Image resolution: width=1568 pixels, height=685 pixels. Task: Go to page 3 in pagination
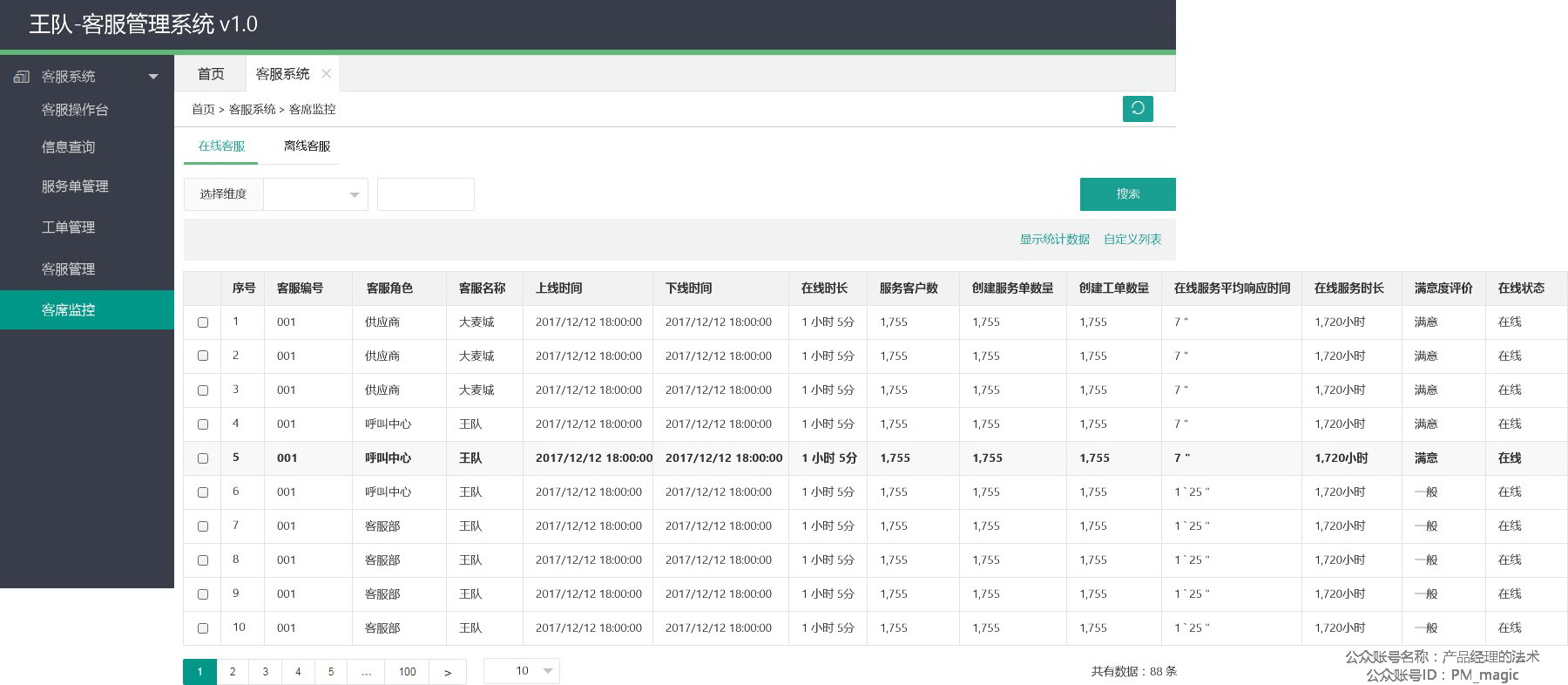pos(266,672)
